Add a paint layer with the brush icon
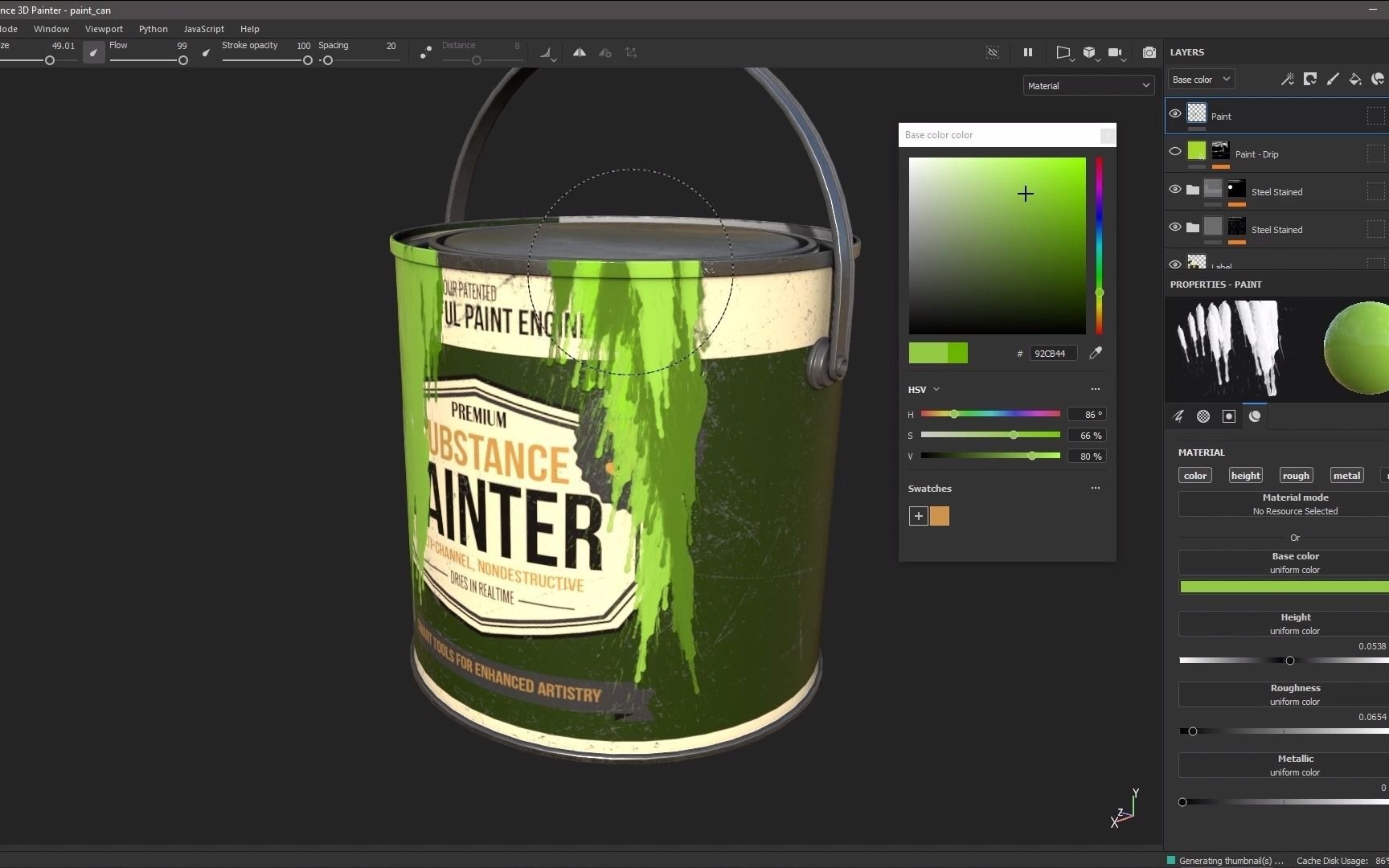The width and height of the screenshot is (1389, 868). coord(1332,79)
